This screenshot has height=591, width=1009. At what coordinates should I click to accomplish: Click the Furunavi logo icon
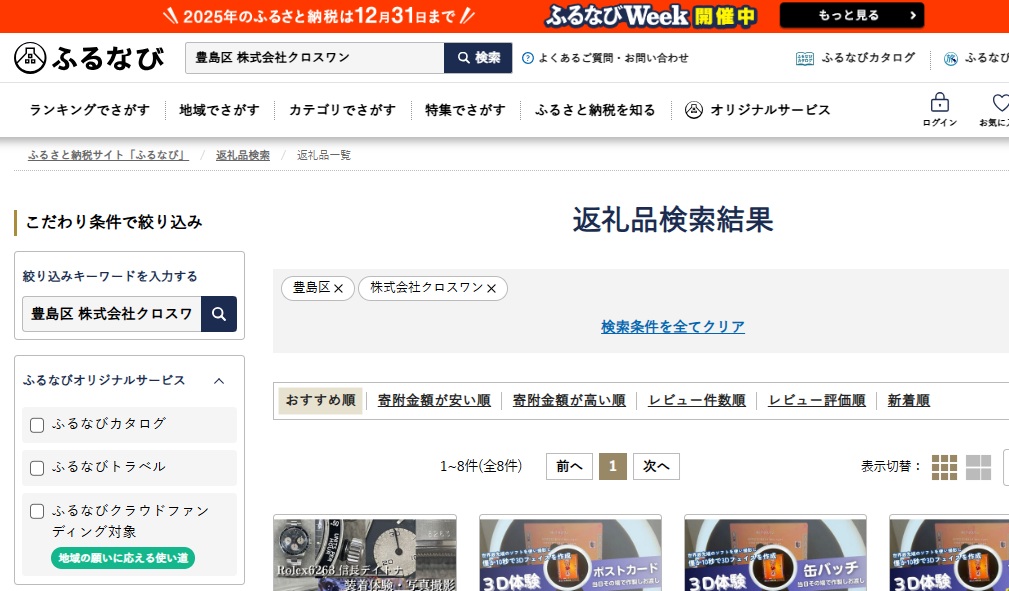pyautogui.click(x=31, y=58)
